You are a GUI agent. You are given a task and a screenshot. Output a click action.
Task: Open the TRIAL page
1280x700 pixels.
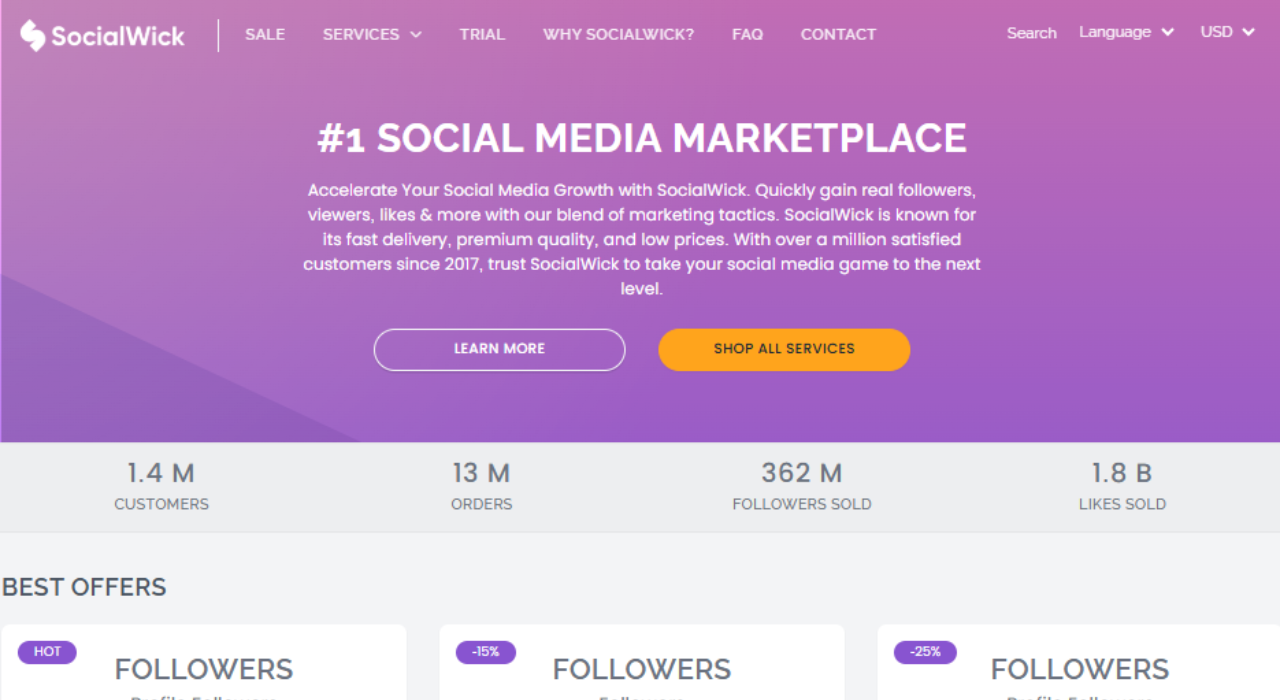coord(482,33)
